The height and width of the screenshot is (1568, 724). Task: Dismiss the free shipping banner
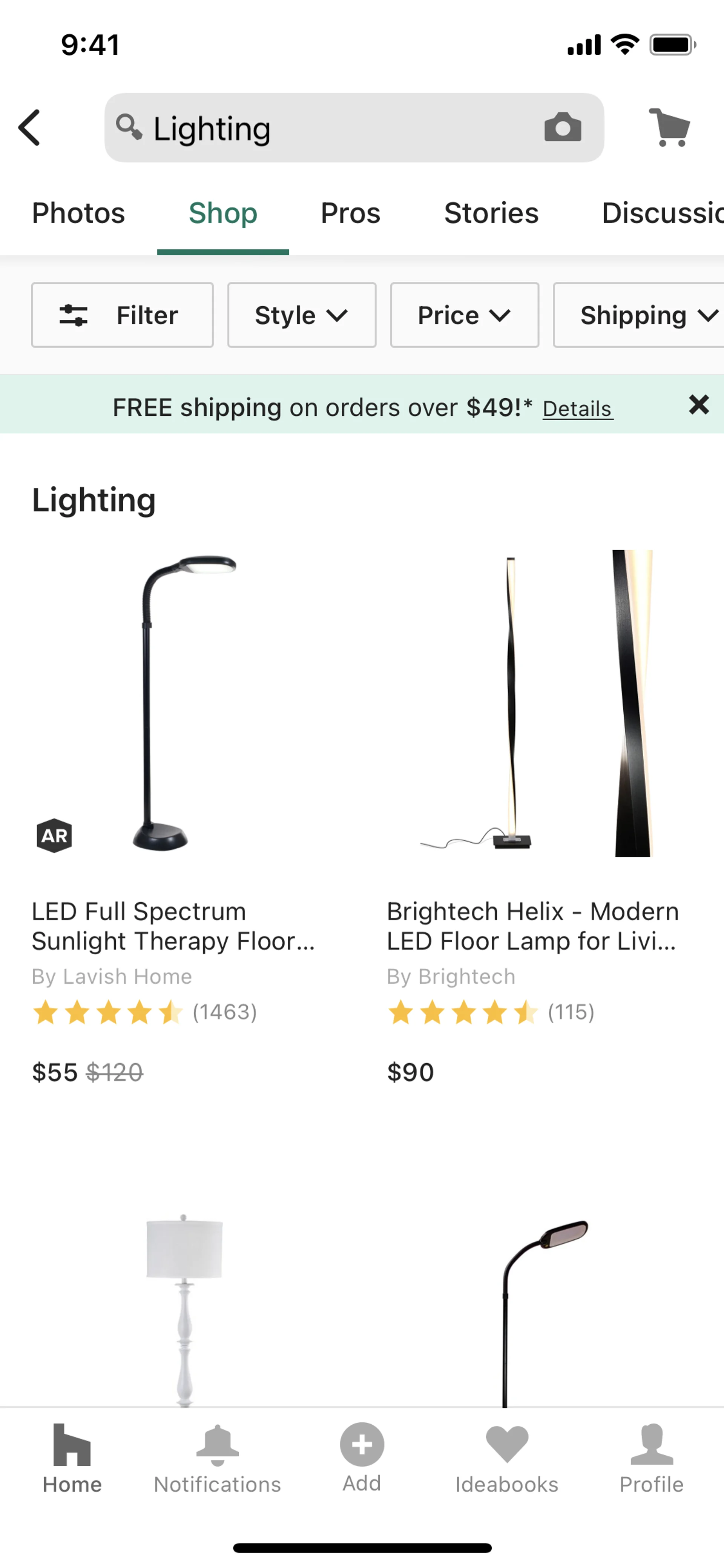[x=698, y=405]
